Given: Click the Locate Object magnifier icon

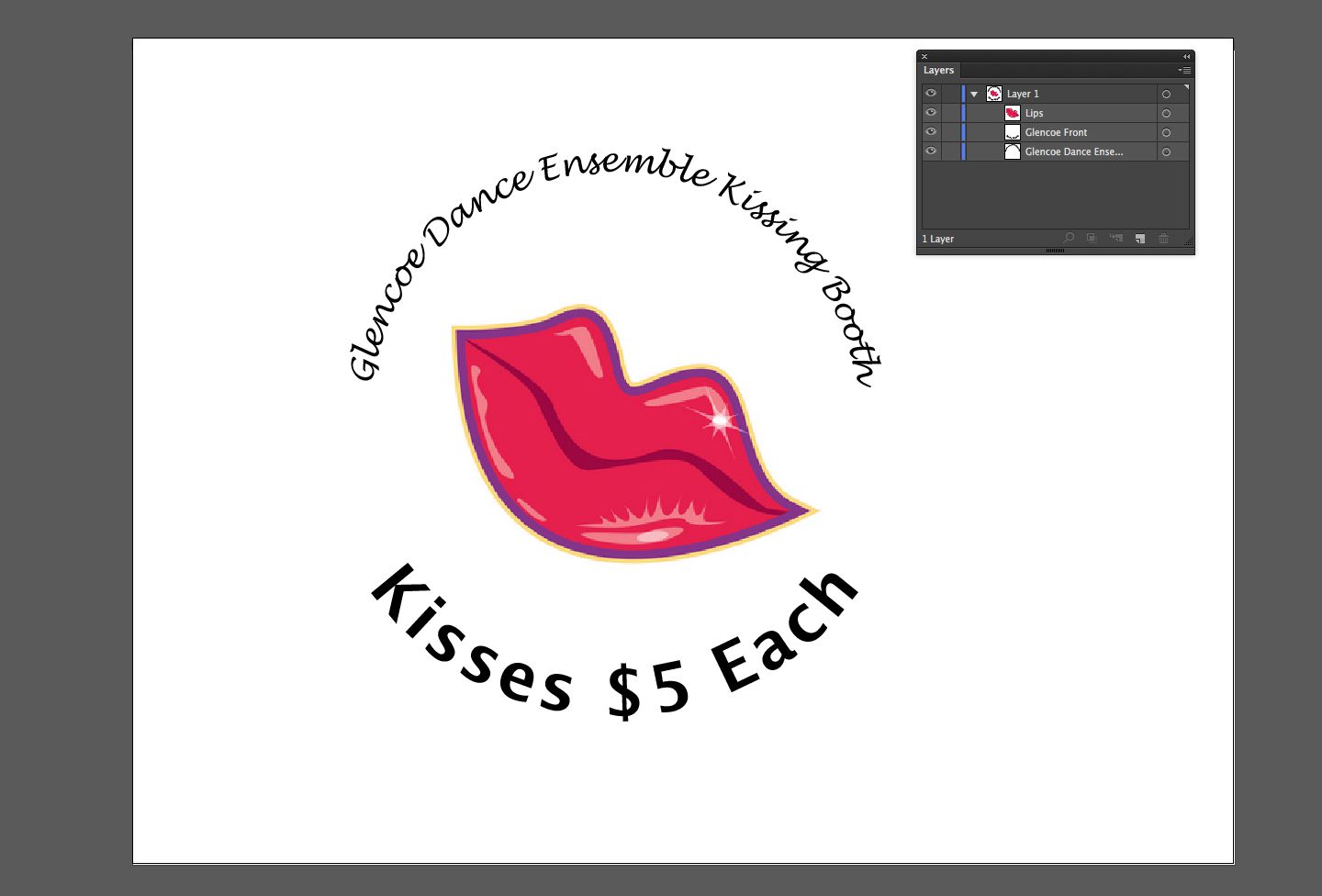Looking at the screenshot, I should point(1069,239).
